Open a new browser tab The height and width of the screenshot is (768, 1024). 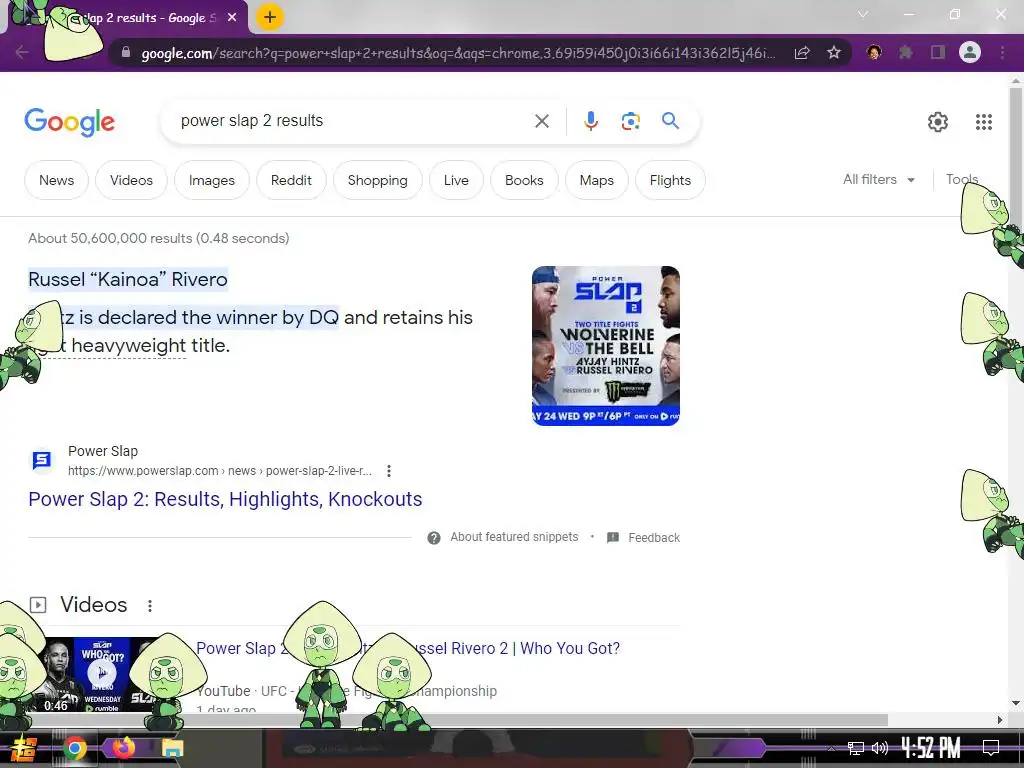coord(270,18)
